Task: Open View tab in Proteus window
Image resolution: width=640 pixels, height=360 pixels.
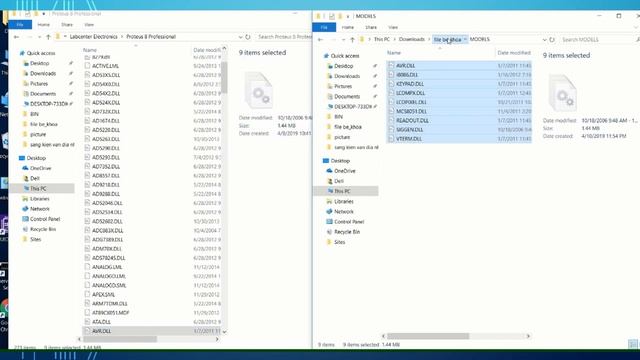Action: 89,24
